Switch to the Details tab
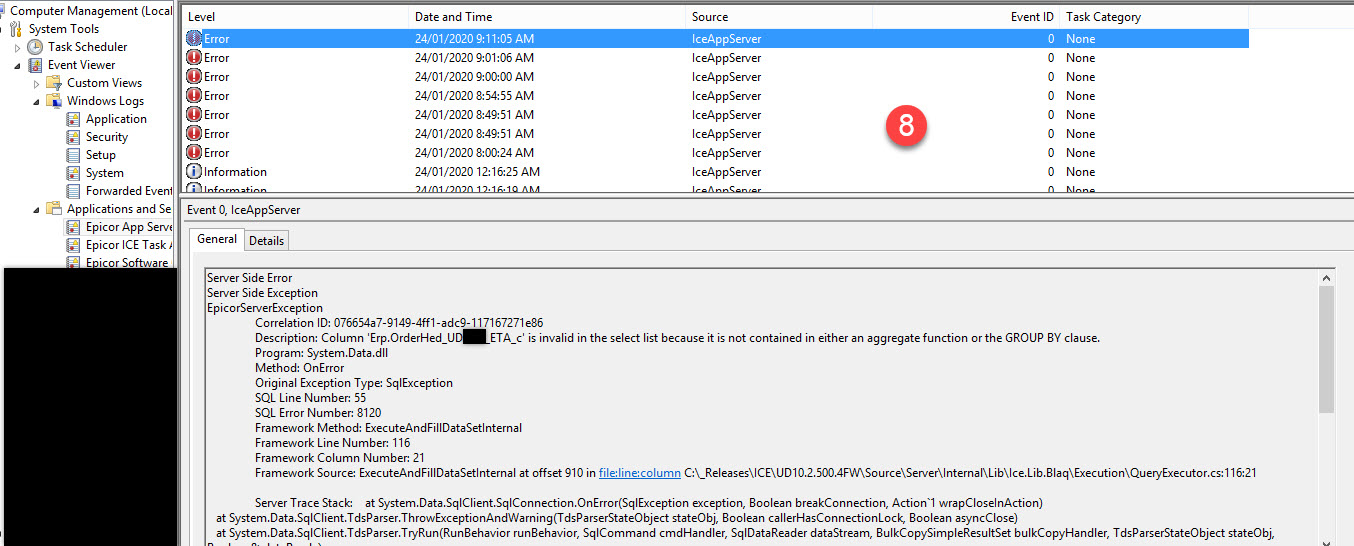Image resolution: width=1354 pixels, height=546 pixels. coord(266,240)
